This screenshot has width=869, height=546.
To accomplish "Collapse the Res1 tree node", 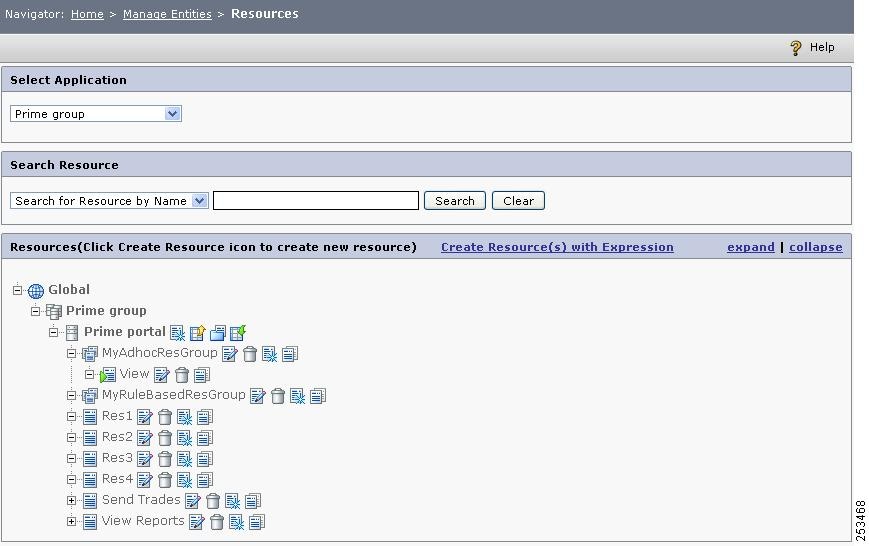I will pos(71,416).
